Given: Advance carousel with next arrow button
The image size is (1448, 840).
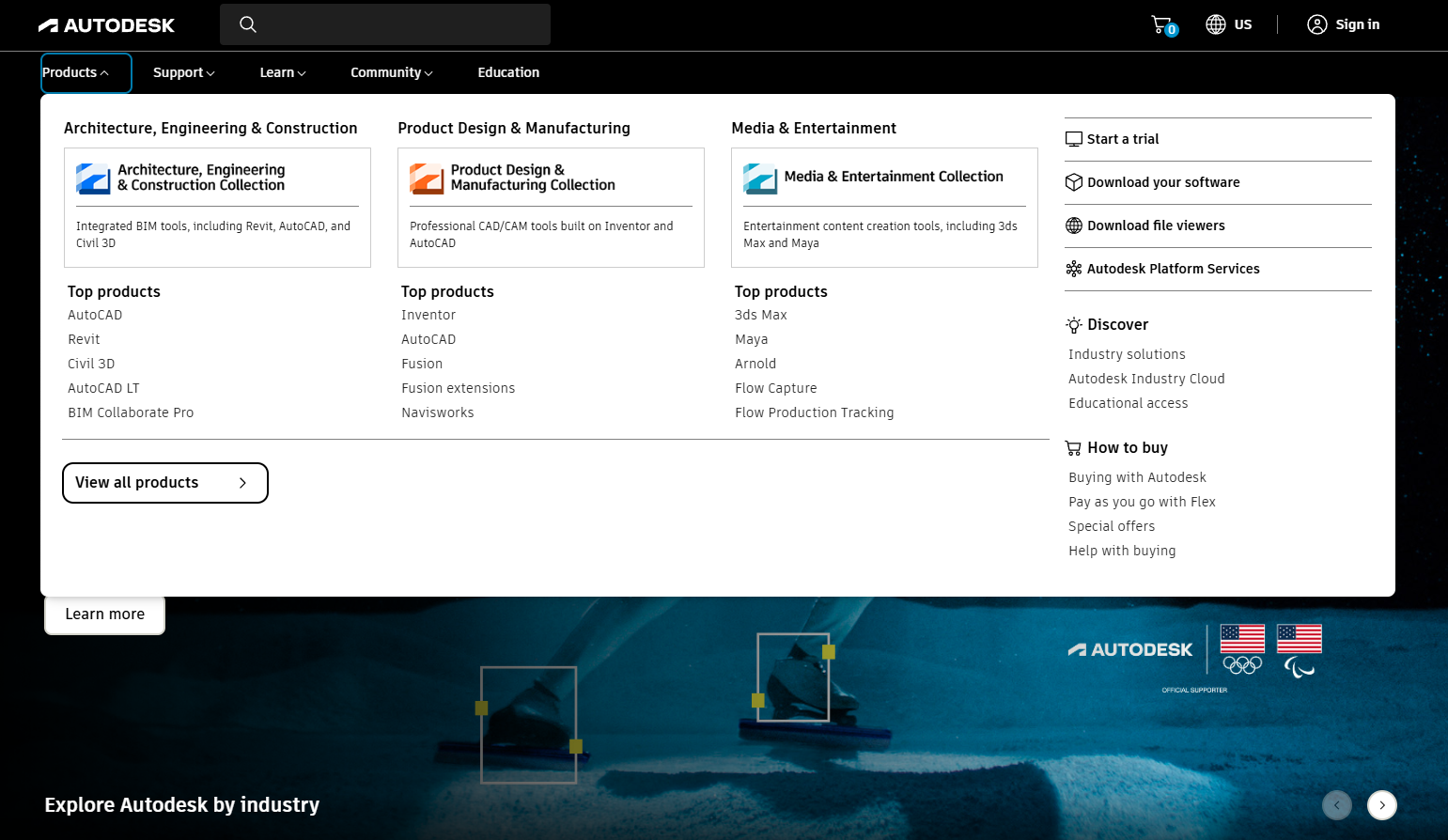Looking at the screenshot, I should coord(1381,805).
